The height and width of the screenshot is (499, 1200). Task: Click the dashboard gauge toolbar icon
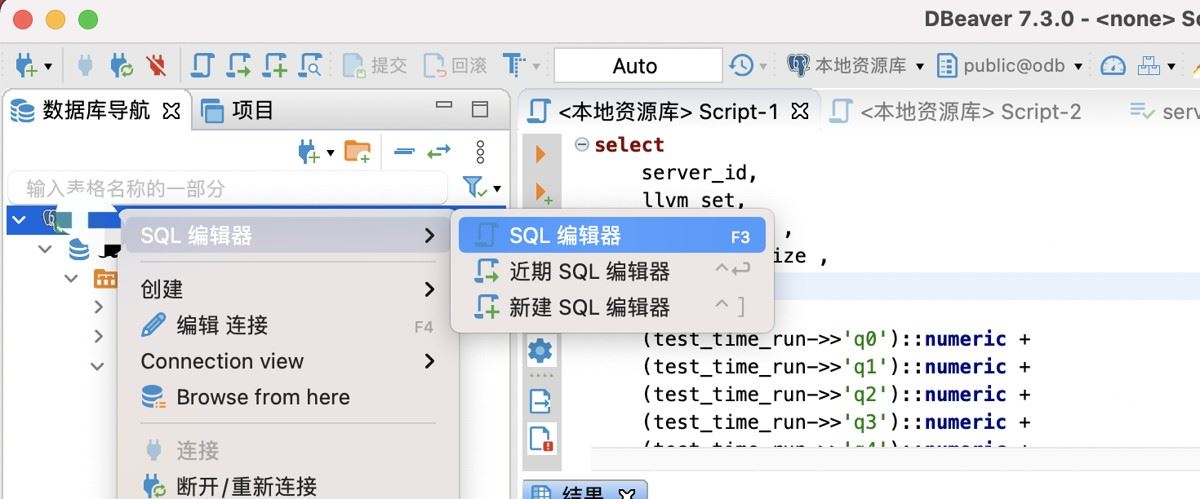pyautogui.click(x=1112, y=66)
